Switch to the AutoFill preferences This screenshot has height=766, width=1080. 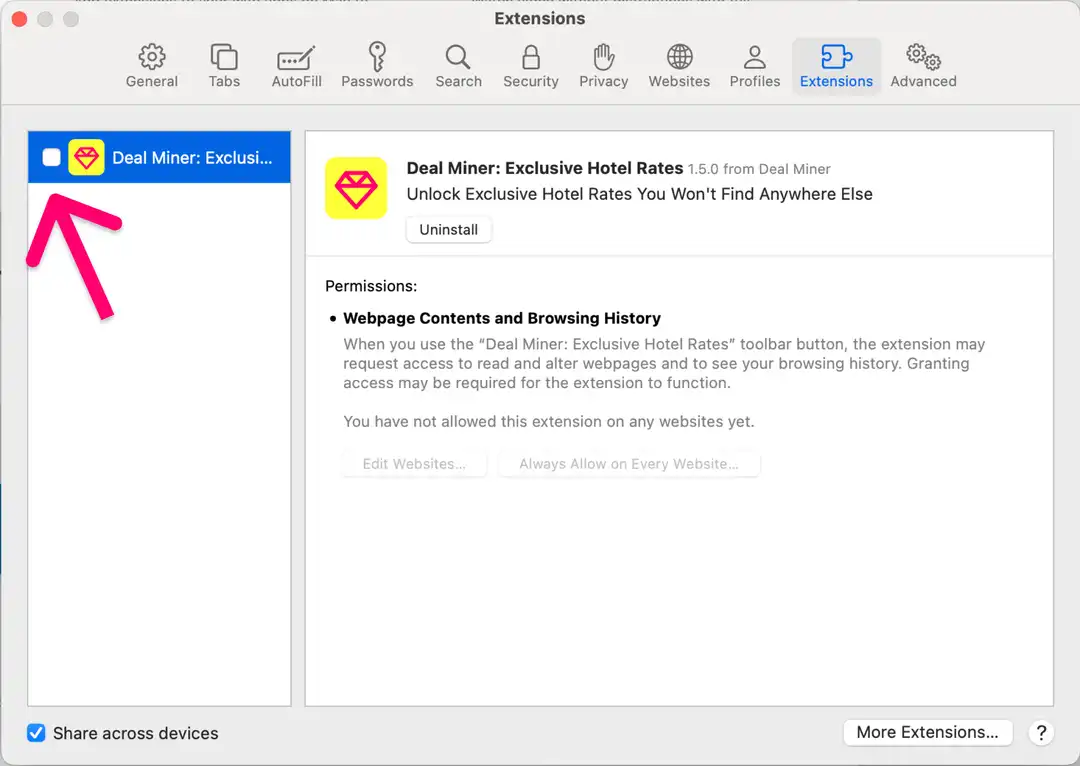(296, 67)
